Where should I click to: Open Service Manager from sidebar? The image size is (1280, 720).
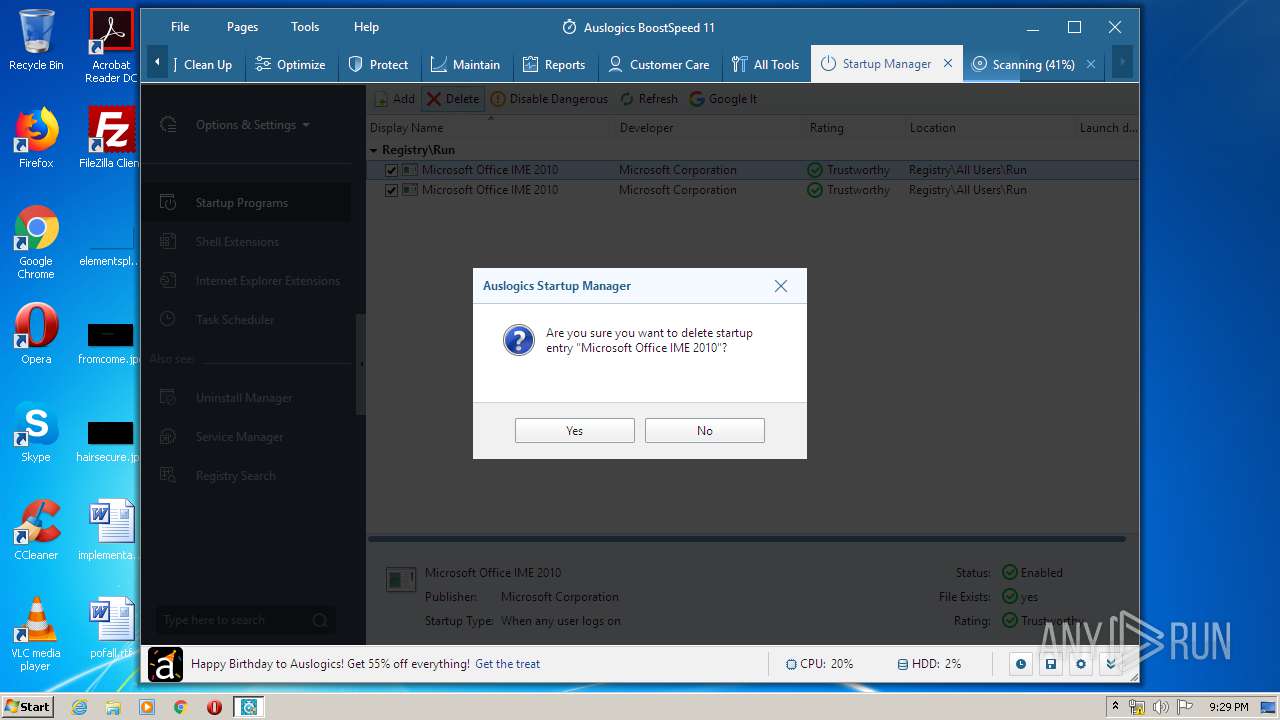click(246, 437)
